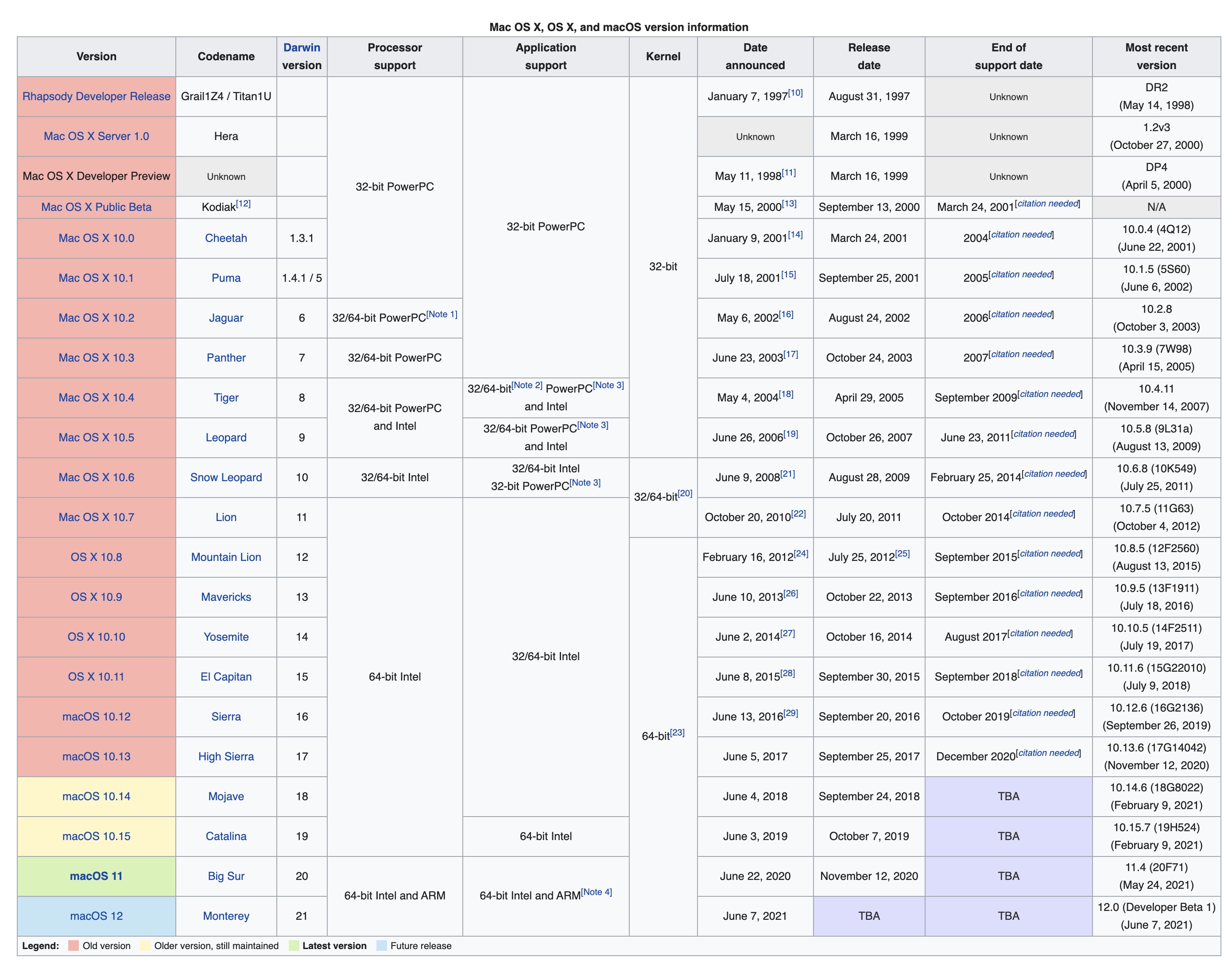
Task: Click the citation needed link after March 24, 2001
Action: pos(1047,203)
